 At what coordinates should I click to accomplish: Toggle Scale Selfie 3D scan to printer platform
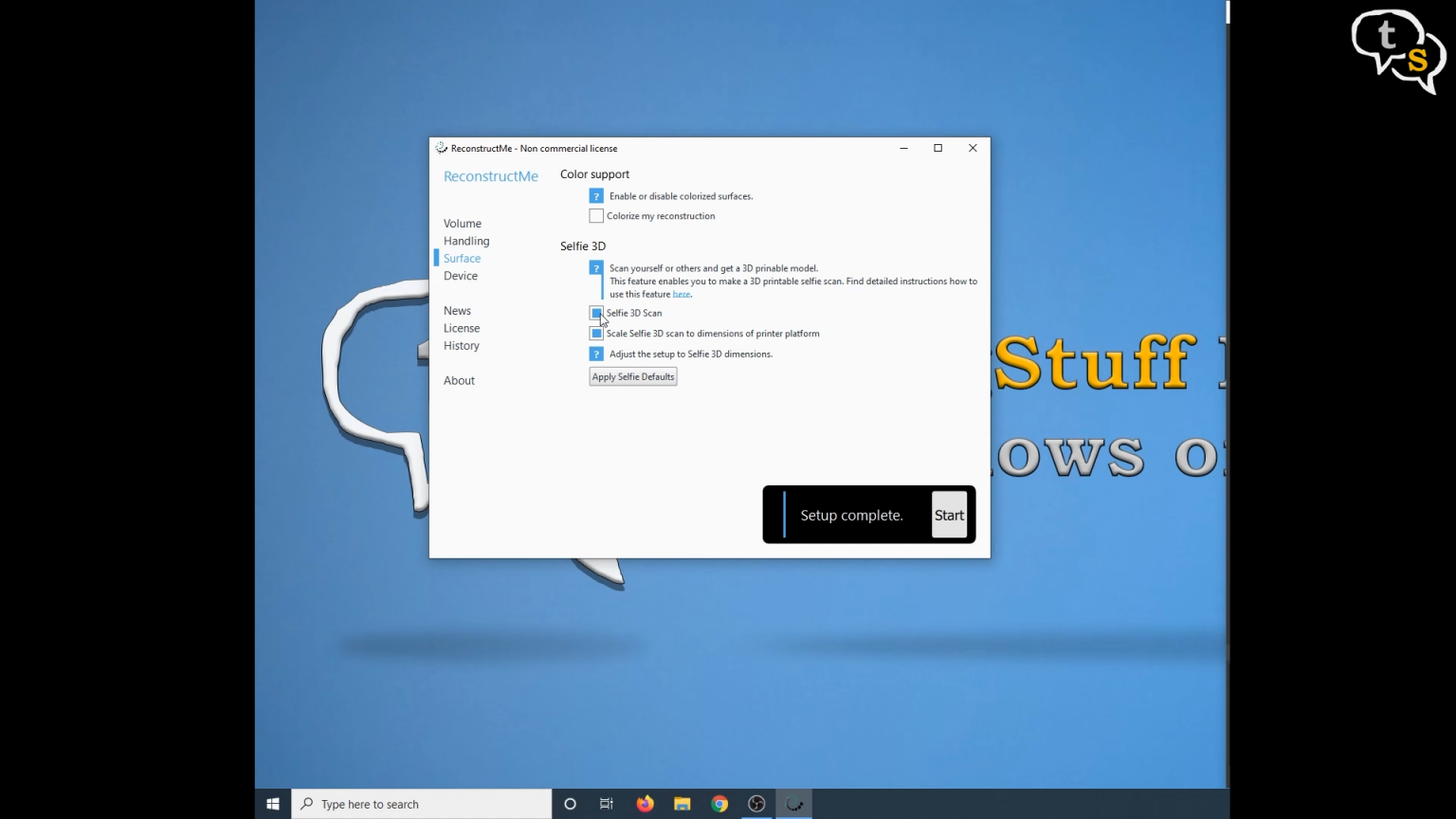click(x=596, y=334)
